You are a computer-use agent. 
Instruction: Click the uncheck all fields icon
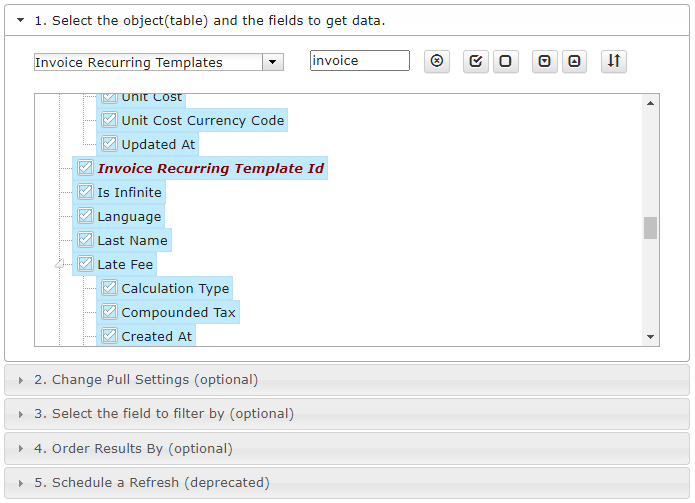click(x=505, y=61)
